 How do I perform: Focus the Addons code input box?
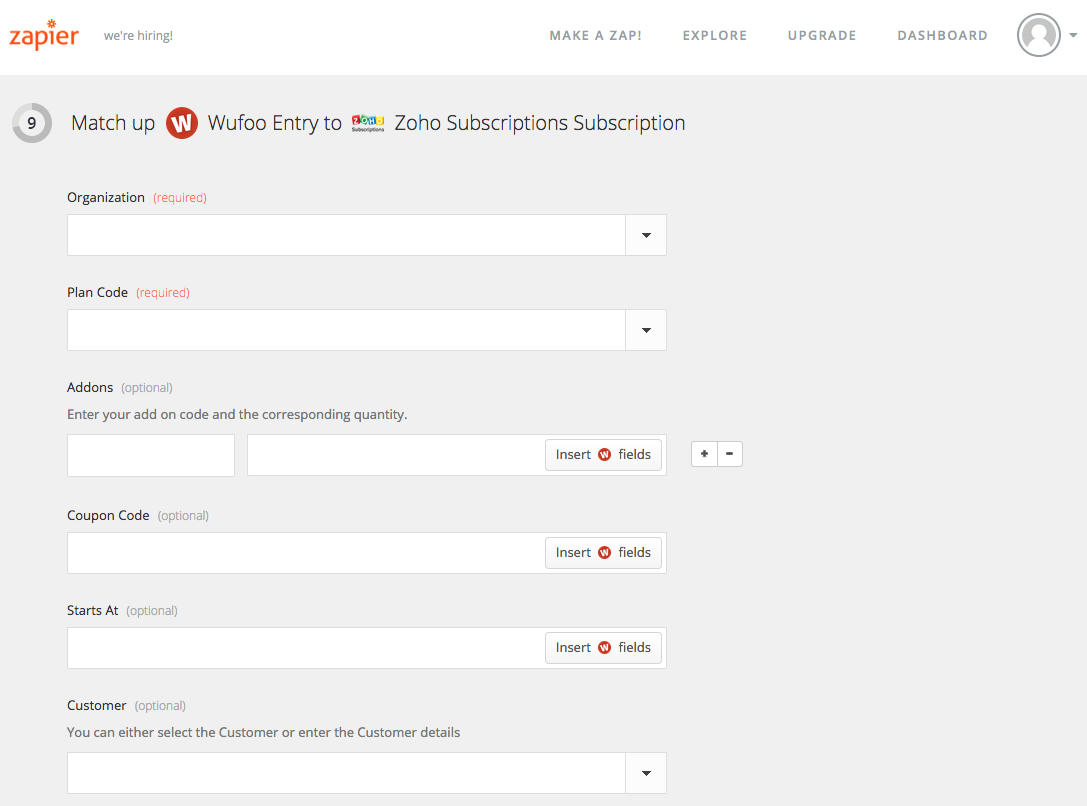point(151,455)
